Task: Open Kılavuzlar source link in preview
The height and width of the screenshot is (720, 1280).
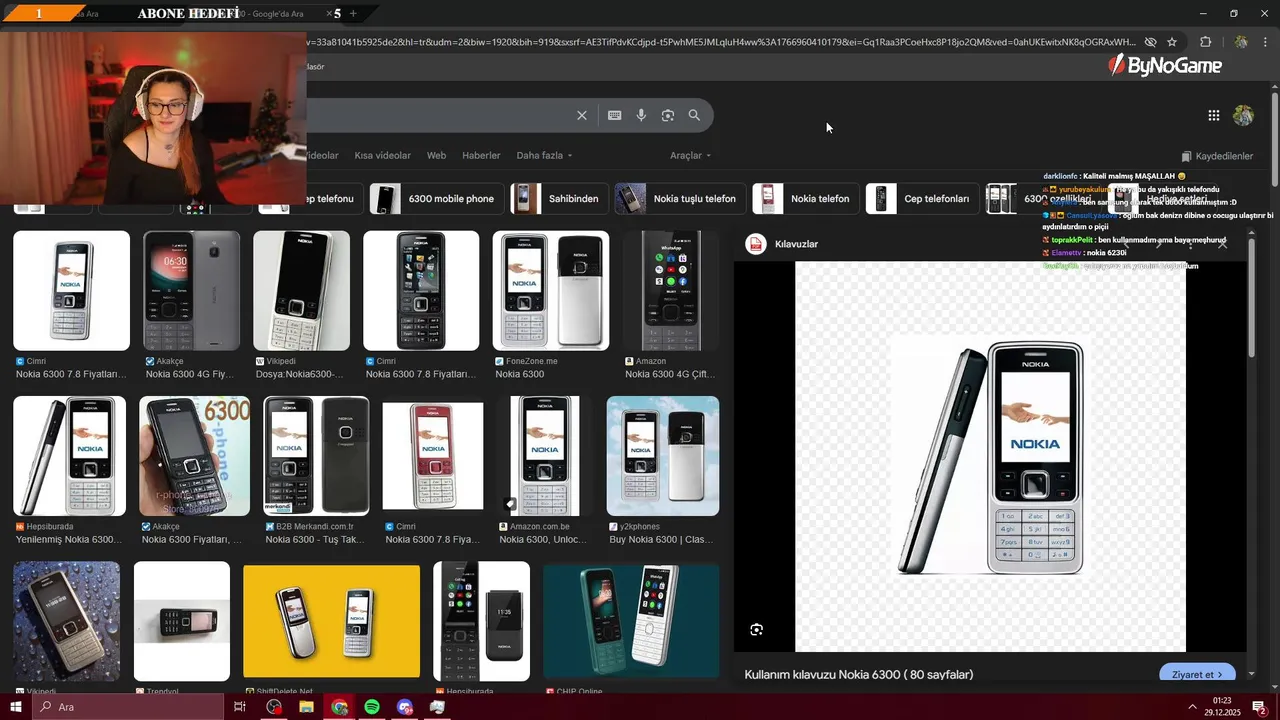Action: coord(782,244)
